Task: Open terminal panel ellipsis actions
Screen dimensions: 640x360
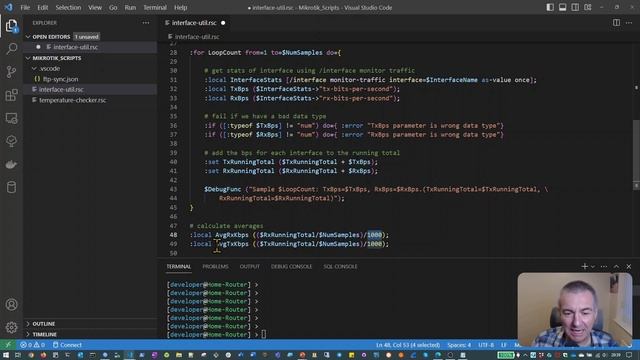Action: tap(604, 267)
